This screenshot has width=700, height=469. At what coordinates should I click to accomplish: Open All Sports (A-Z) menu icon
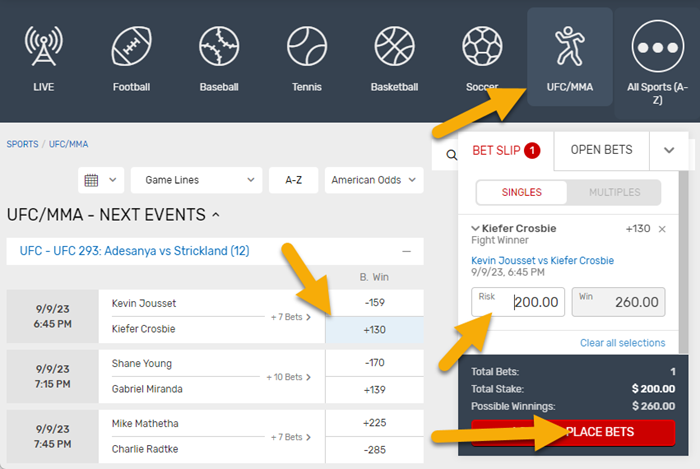click(x=657, y=48)
